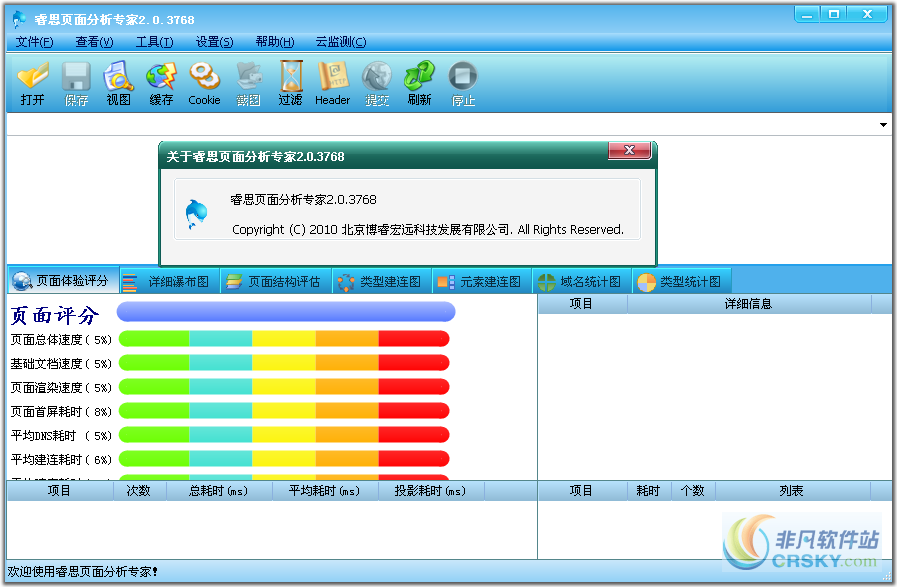Screen dimensions: 897x587
Task: Sort by 投影耗时 (ms) column header
Action: (431, 491)
